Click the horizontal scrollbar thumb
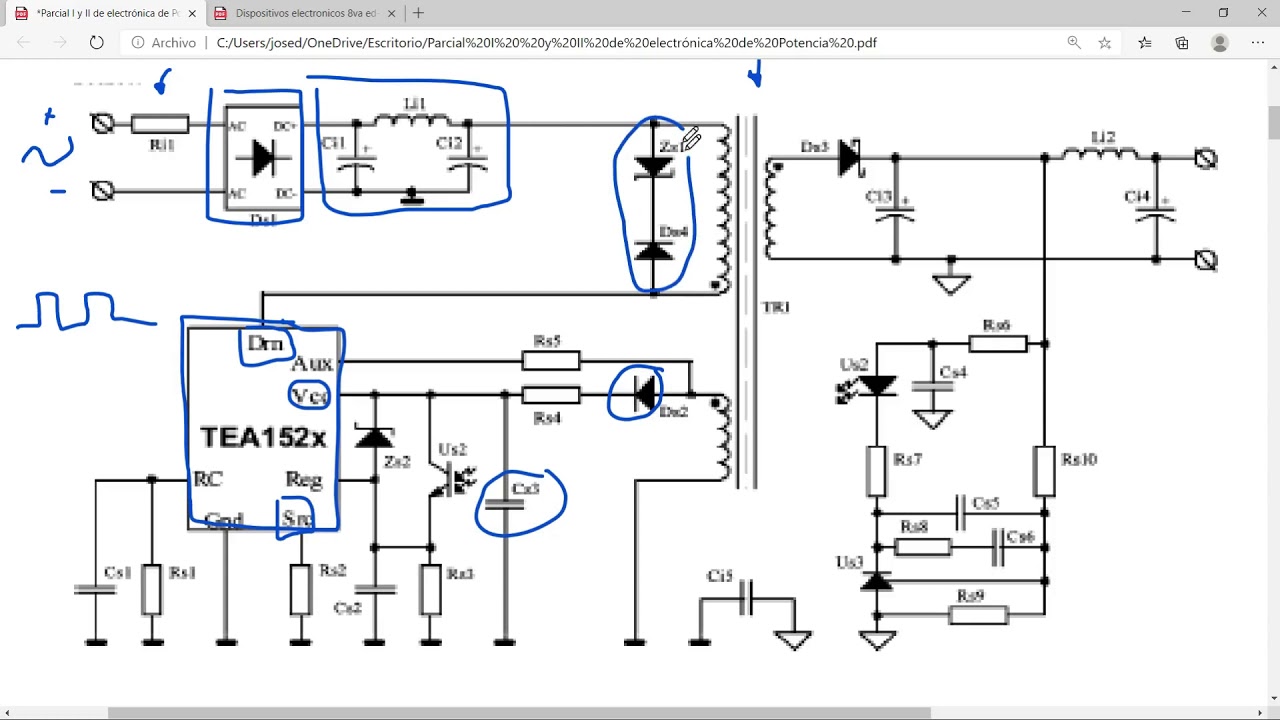The height and width of the screenshot is (720, 1280). [518, 713]
